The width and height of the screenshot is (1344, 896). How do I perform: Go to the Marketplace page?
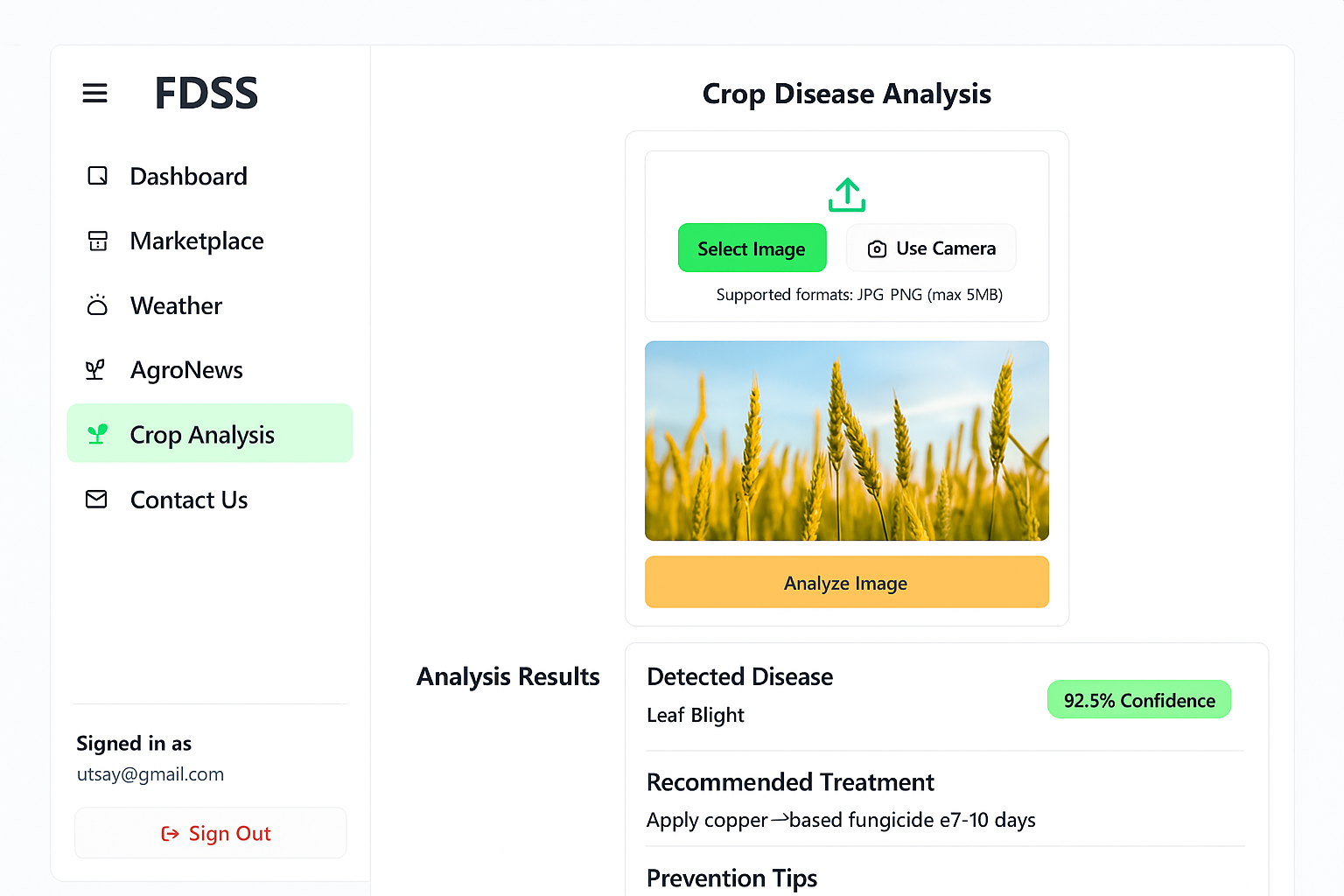pyautogui.click(x=197, y=241)
